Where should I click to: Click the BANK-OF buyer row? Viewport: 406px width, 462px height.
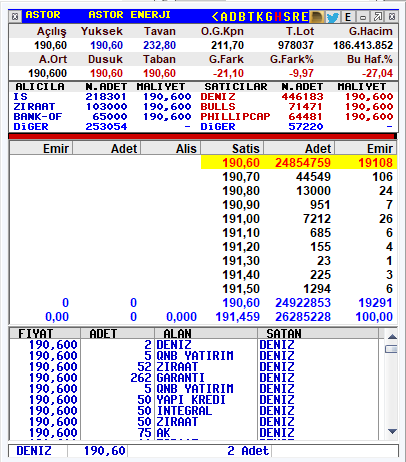[102, 117]
